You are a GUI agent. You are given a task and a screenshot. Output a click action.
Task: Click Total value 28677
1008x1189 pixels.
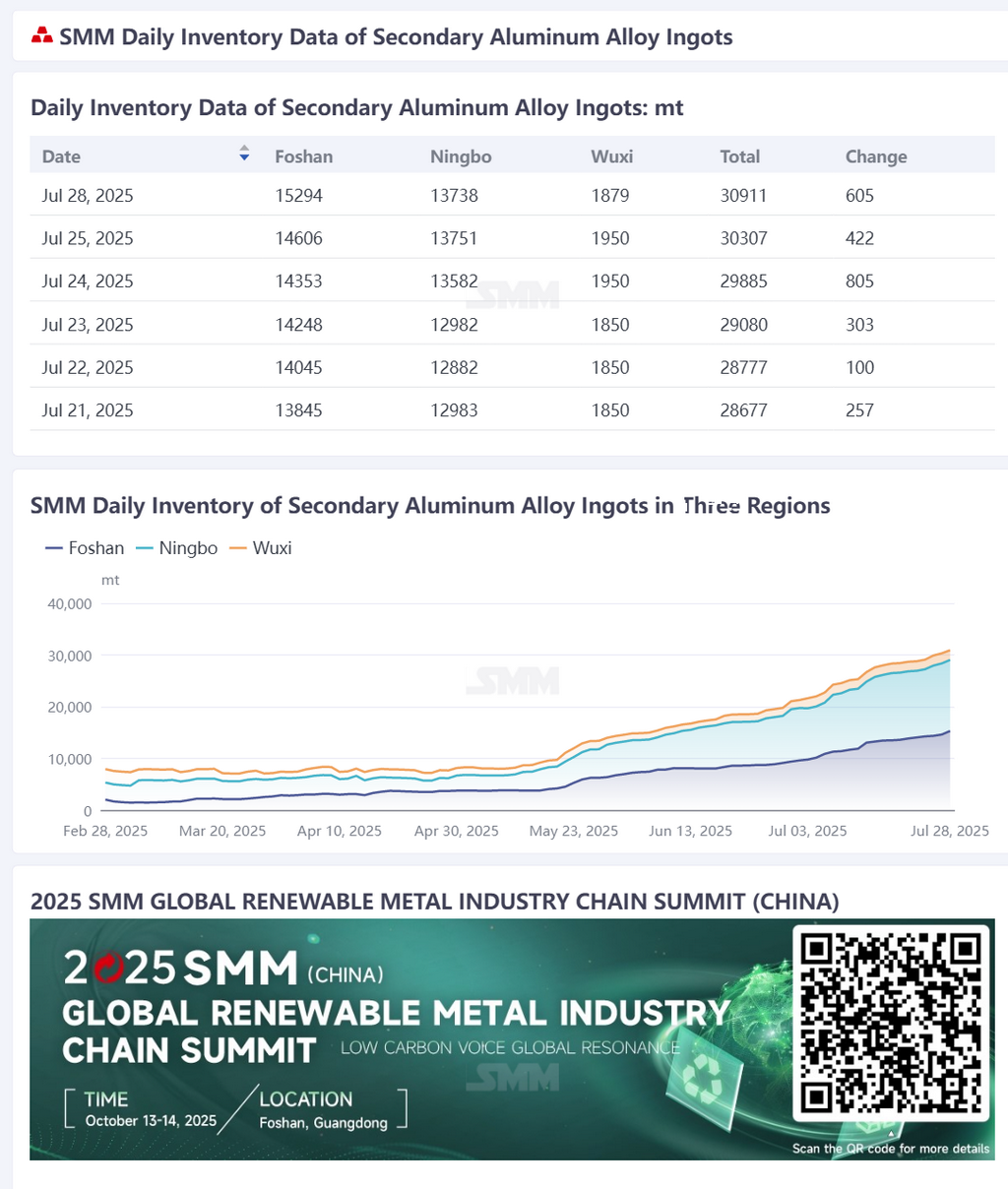[743, 410]
